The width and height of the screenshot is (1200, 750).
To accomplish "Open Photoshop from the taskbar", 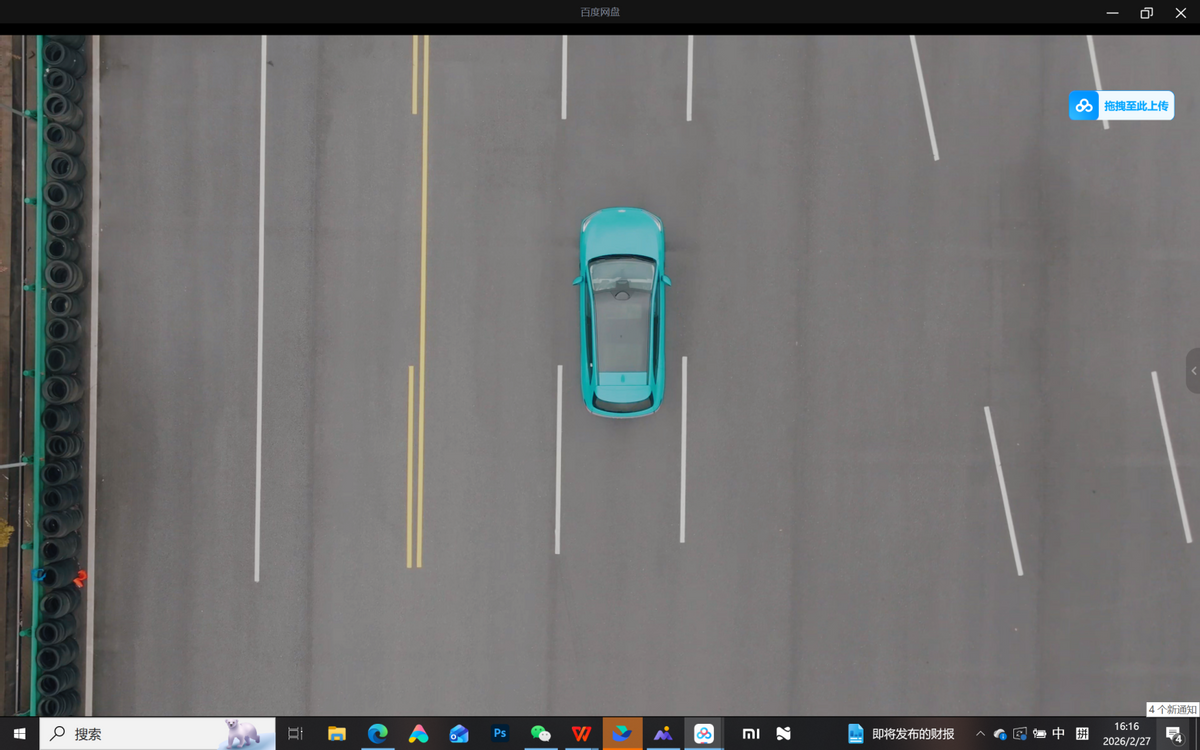I will [500, 733].
